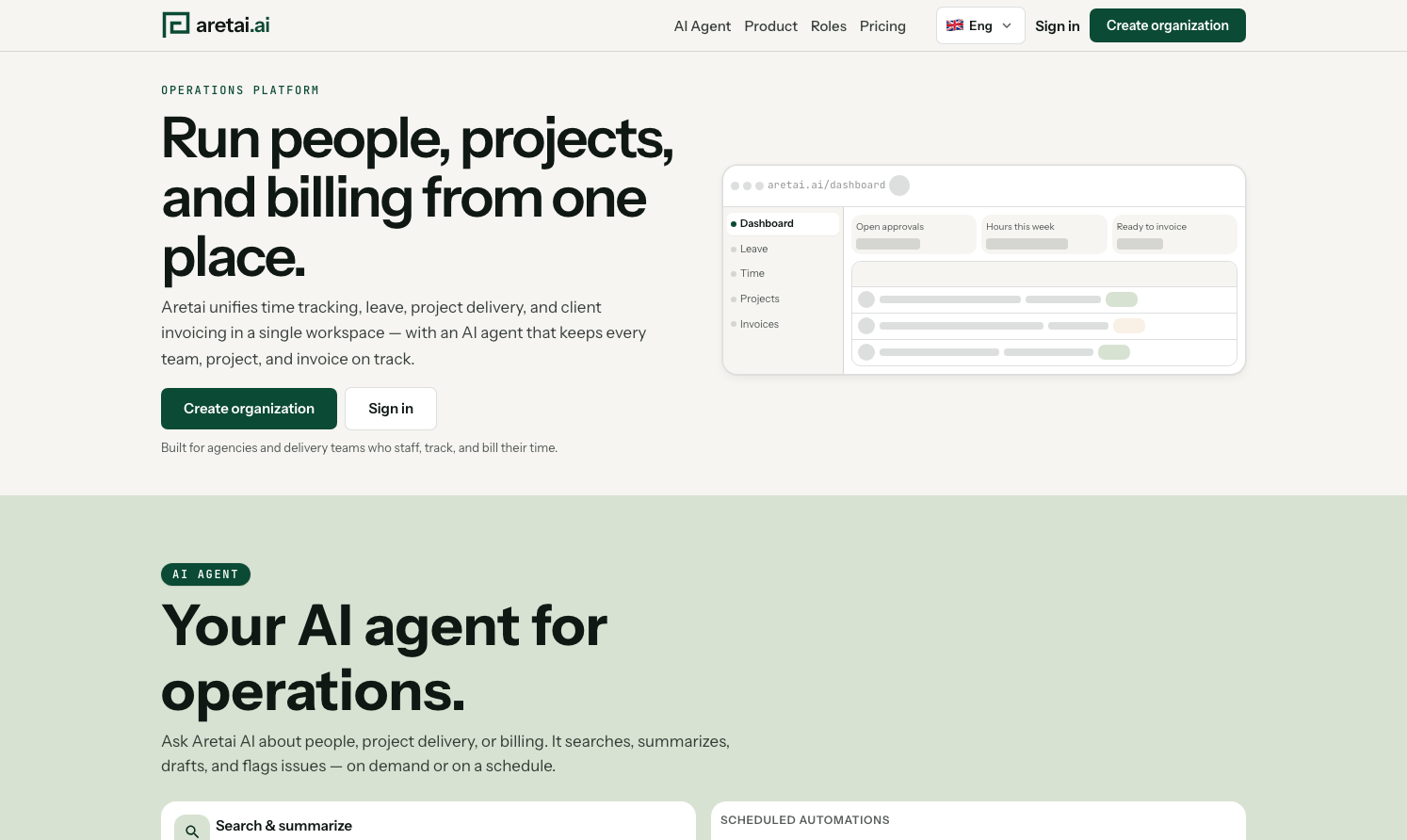
Task: Click the 'Your AI agent for operations.' heading
Action: tap(384, 658)
